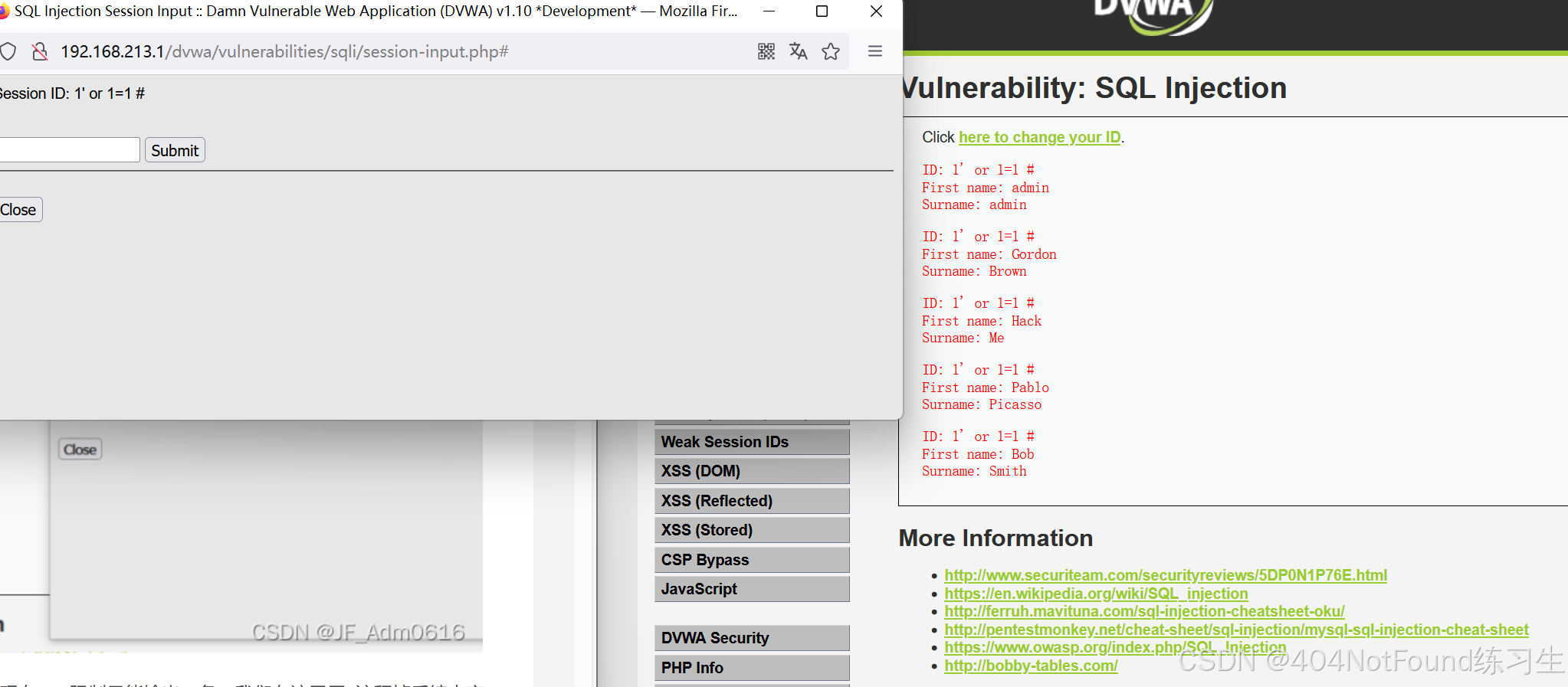Open the pentestmonkey mysql cheat sheet link

coord(1236,630)
